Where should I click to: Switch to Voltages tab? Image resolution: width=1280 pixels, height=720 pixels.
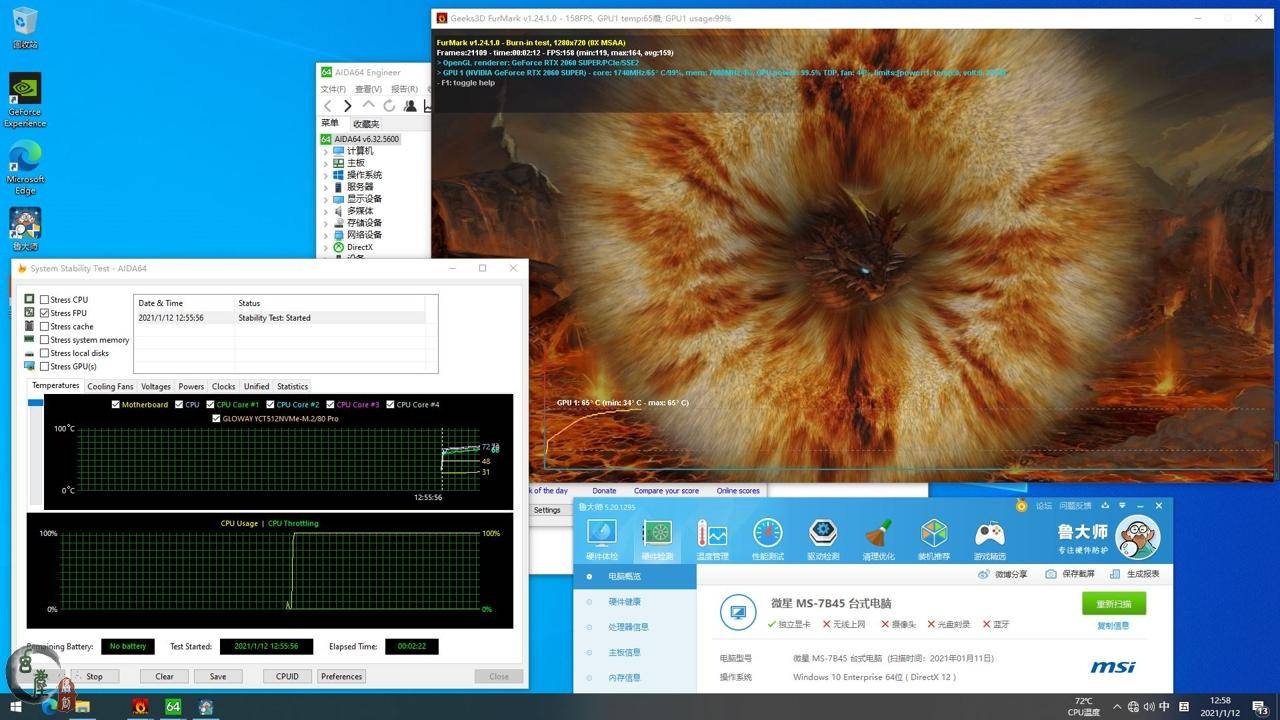click(x=156, y=386)
